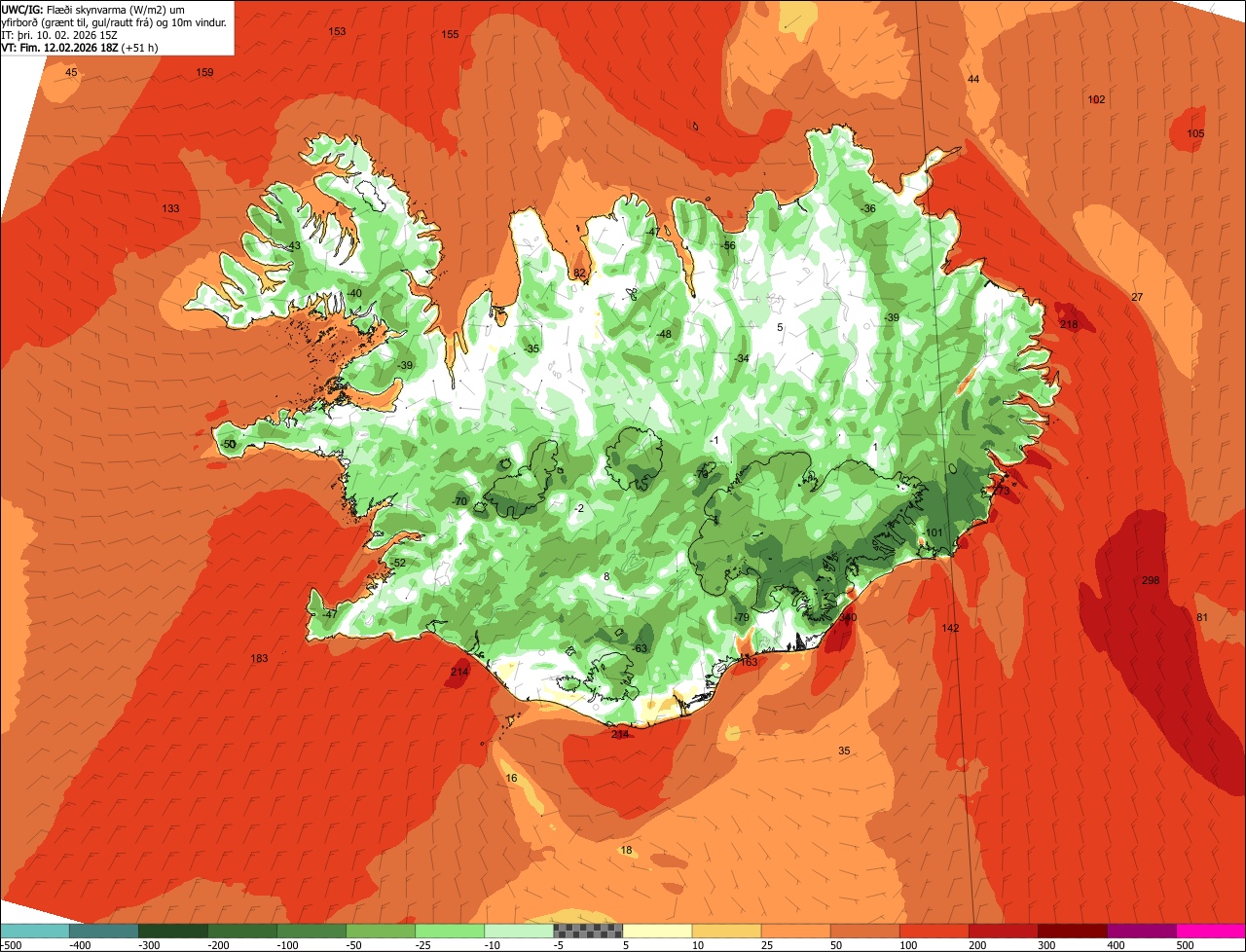Click the map value '-70'
The width and height of the screenshot is (1246, 952).
click(460, 501)
